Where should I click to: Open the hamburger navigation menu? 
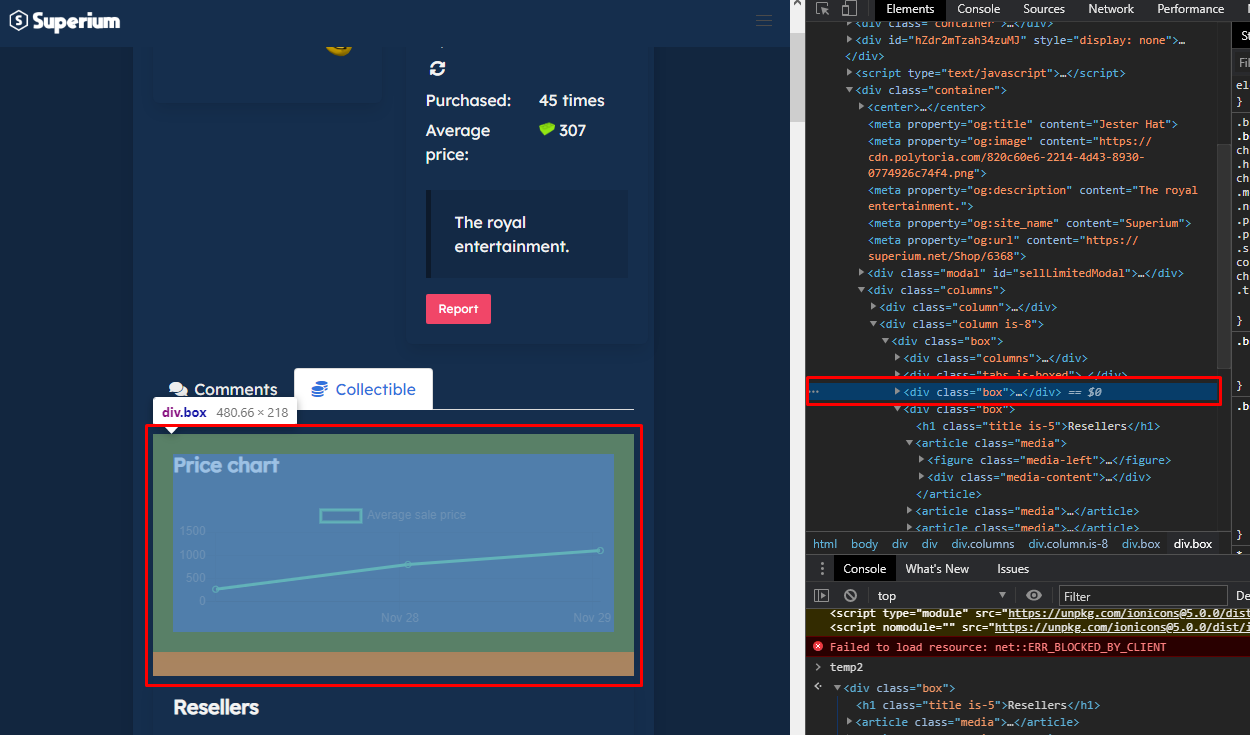click(764, 20)
